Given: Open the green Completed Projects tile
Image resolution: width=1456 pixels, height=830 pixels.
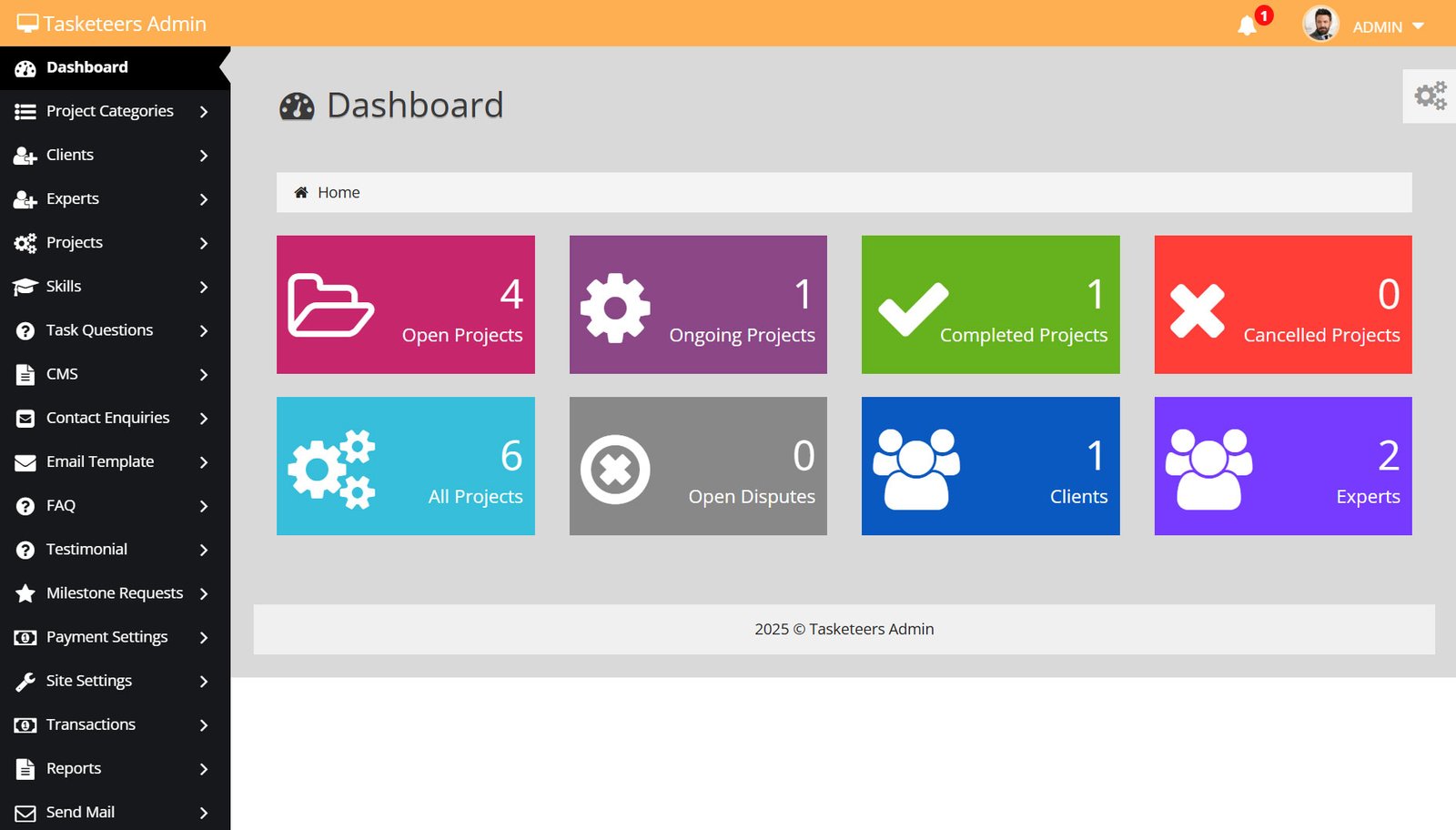Looking at the screenshot, I should [x=991, y=305].
